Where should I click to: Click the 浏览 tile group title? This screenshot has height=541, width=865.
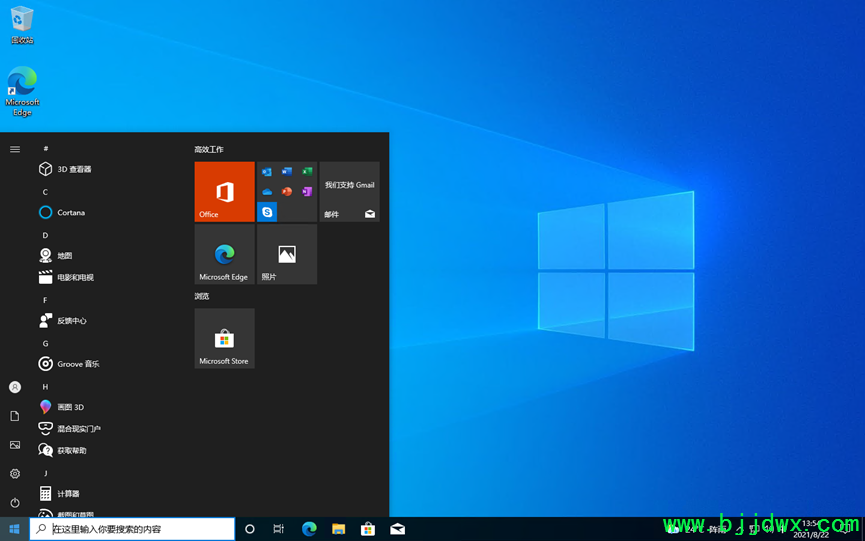[x=202, y=296]
